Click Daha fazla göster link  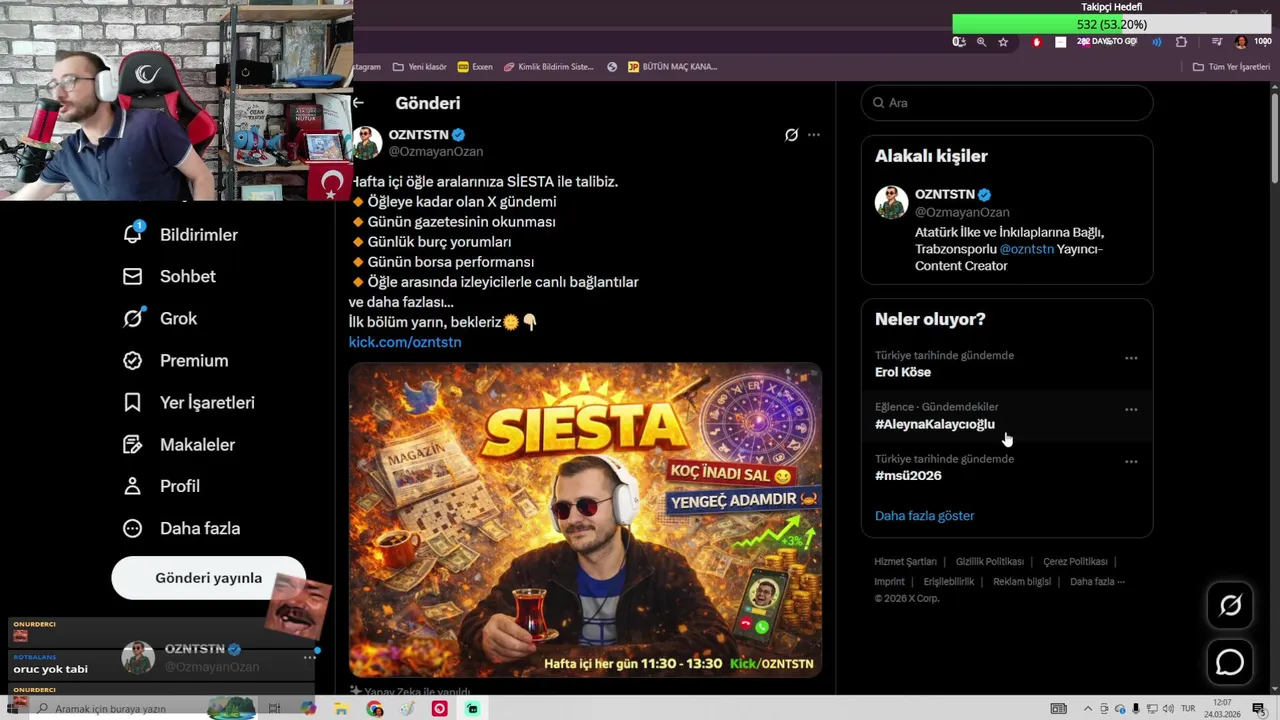coord(925,516)
